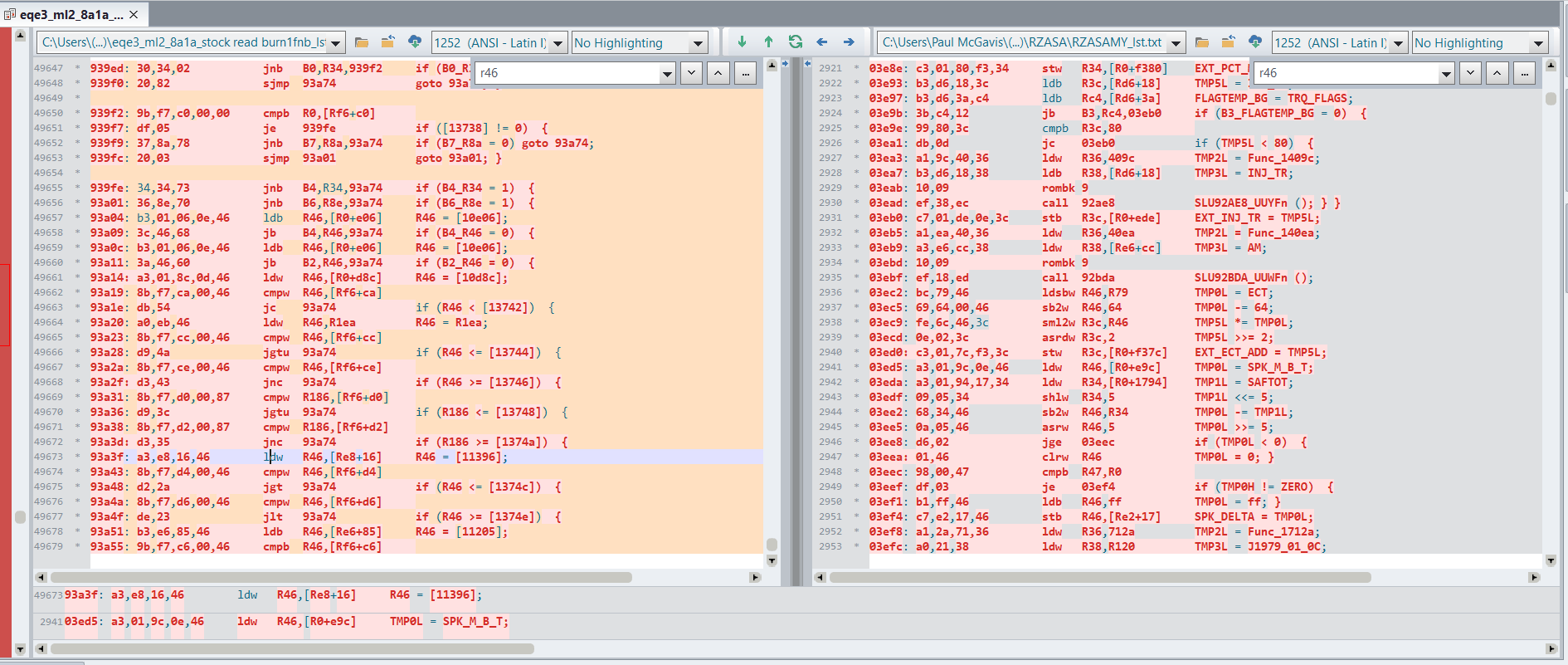Open search options ellipsis in right pane
Screen dimensions: 1568x665
1524,73
